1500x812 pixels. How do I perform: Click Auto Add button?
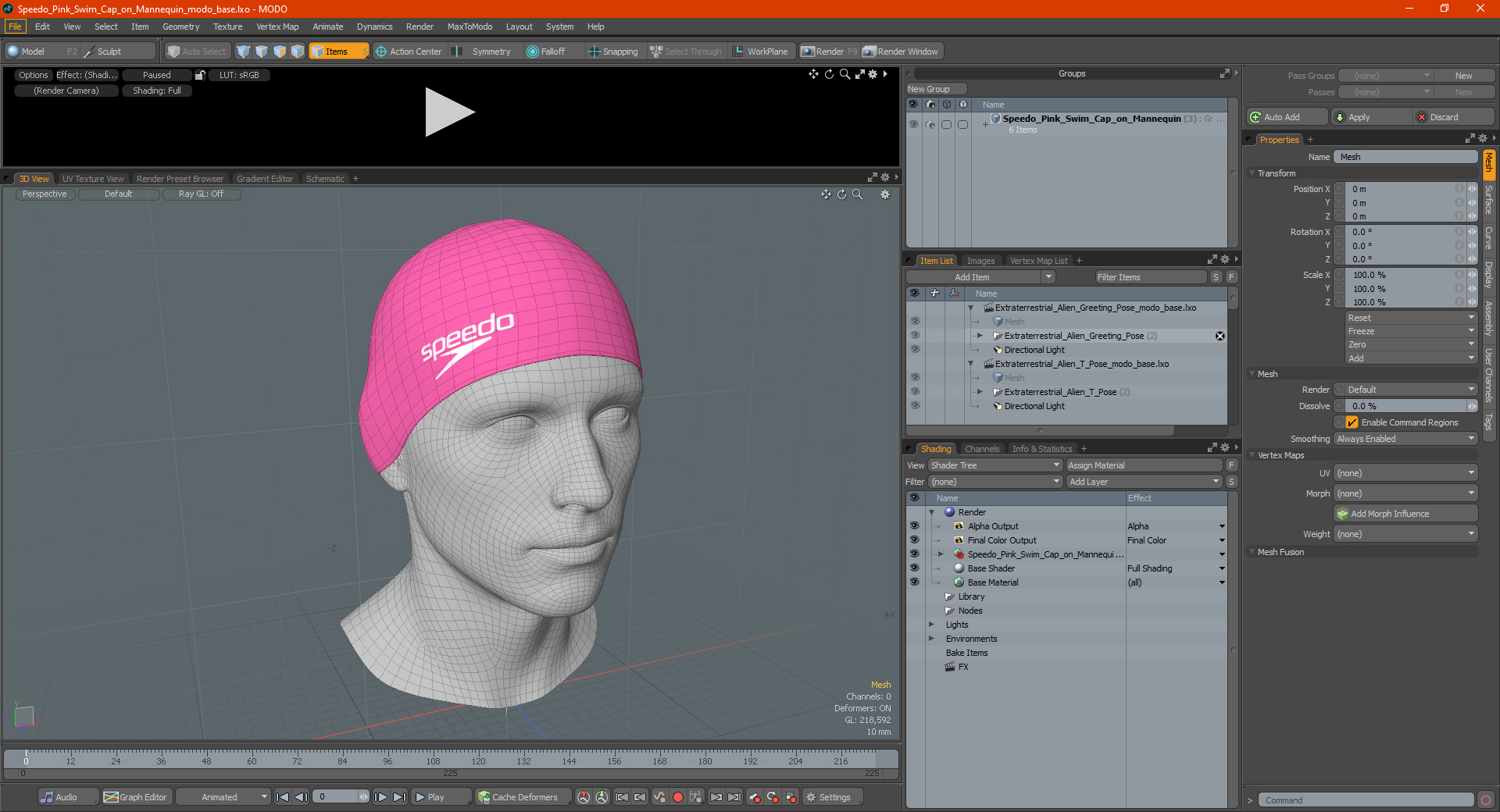[x=1287, y=117]
